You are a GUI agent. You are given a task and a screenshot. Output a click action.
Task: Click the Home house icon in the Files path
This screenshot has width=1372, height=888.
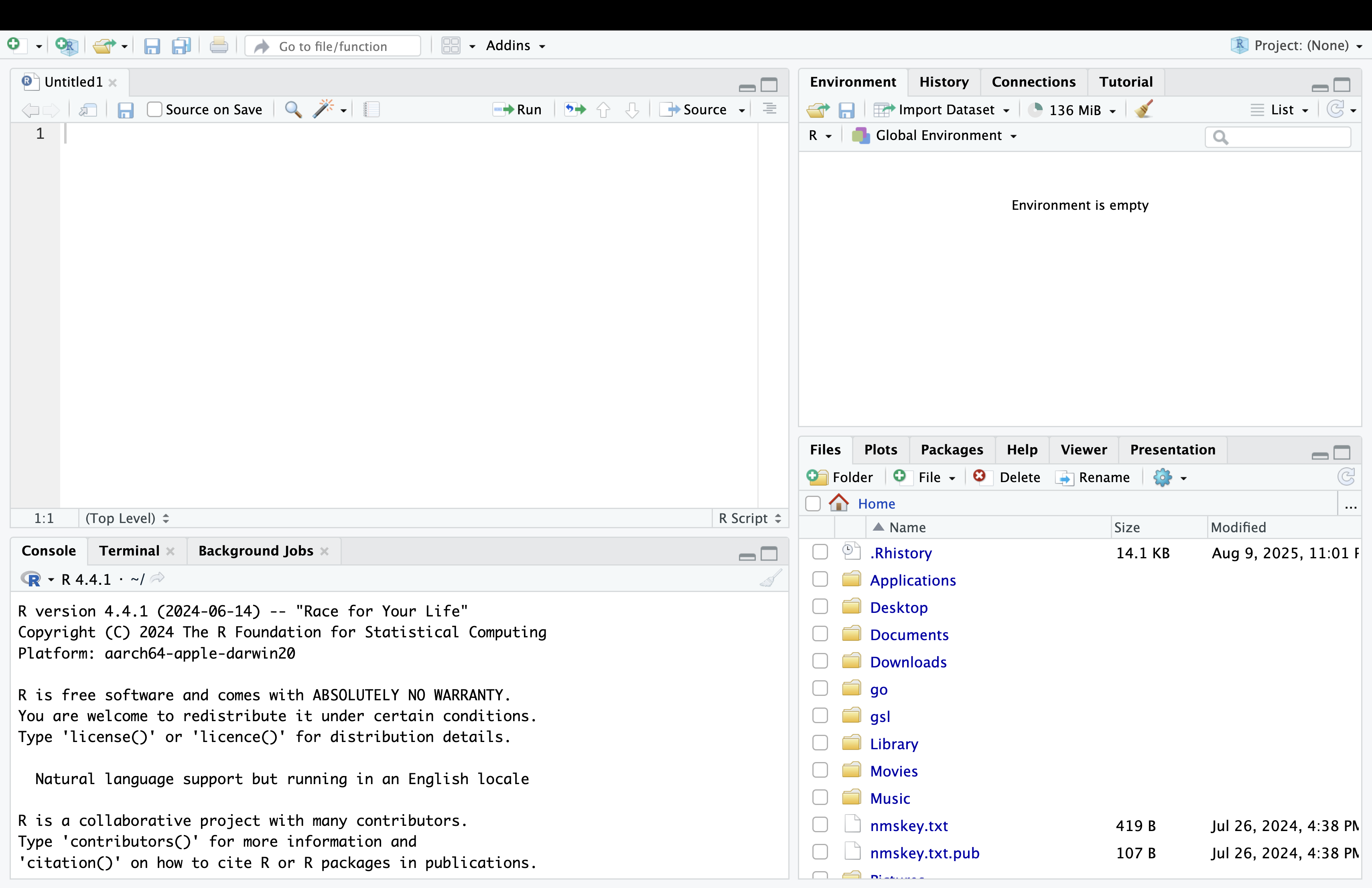point(839,503)
